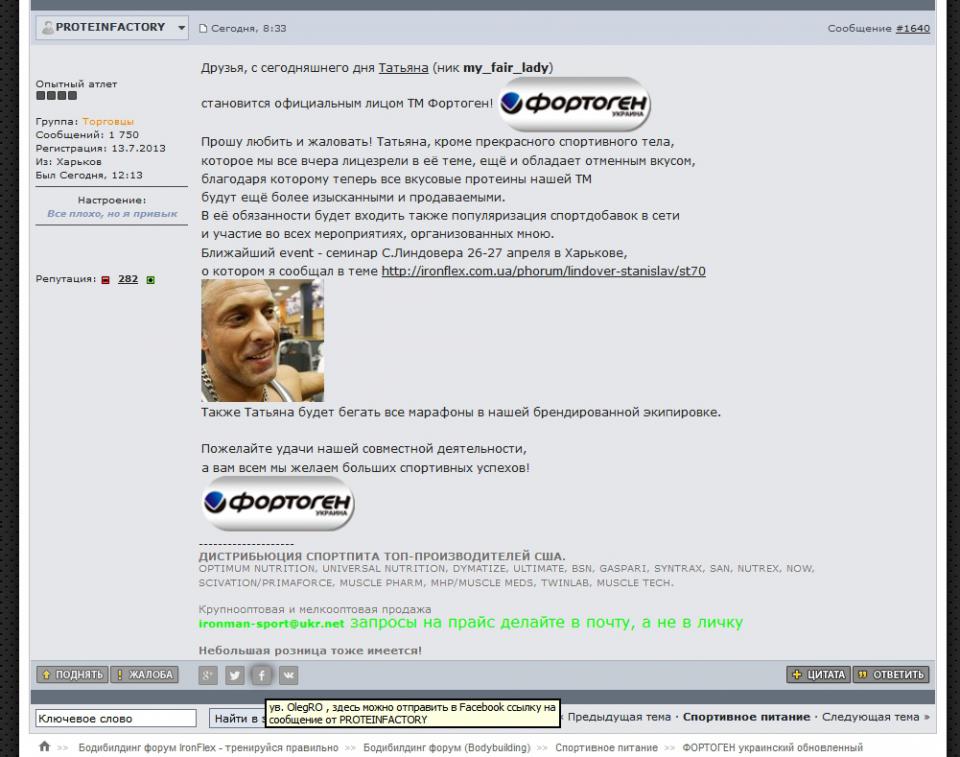
Task: Quote the post using ЦИТАТА button
Action: point(817,675)
